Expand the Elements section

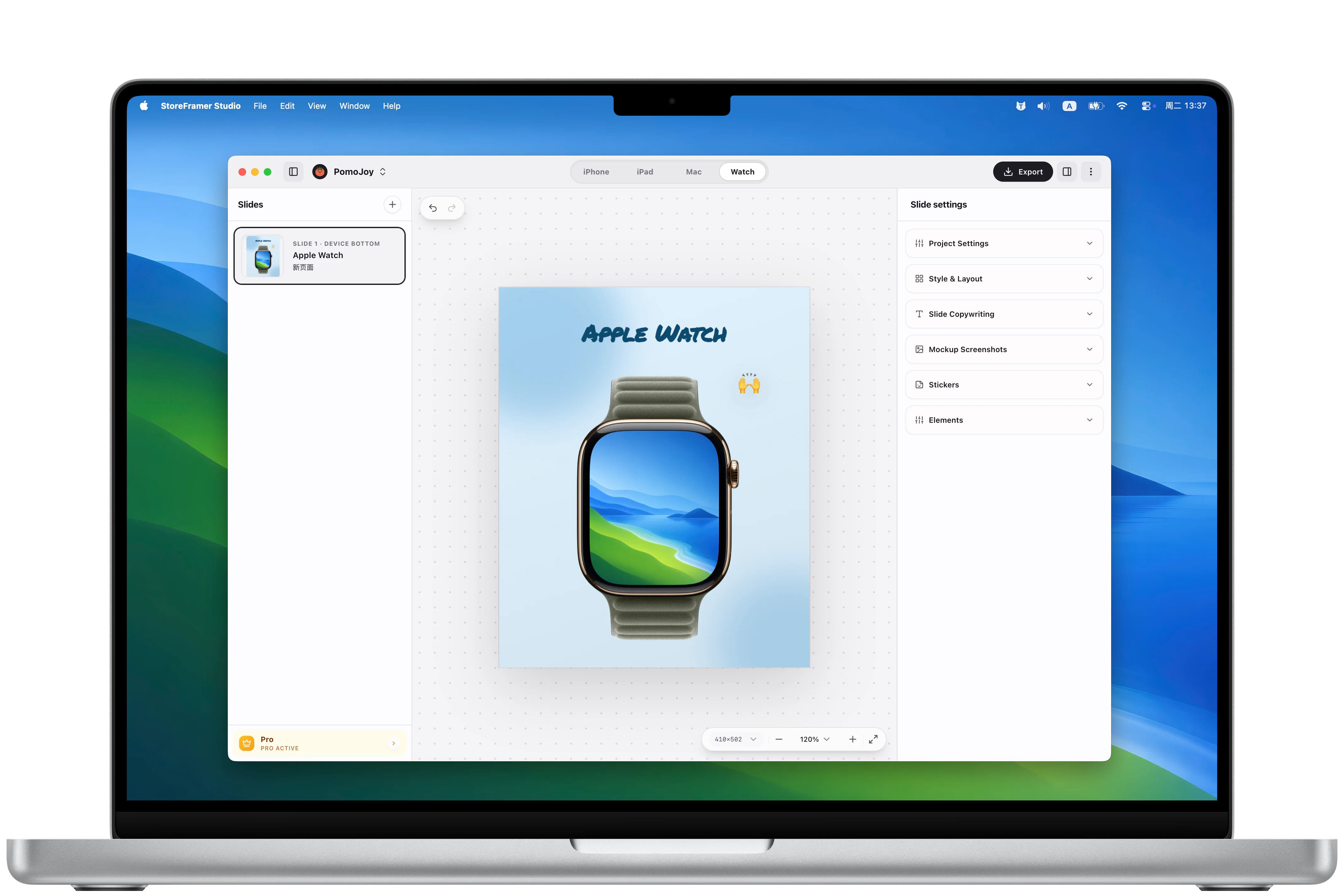click(1004, 421)
